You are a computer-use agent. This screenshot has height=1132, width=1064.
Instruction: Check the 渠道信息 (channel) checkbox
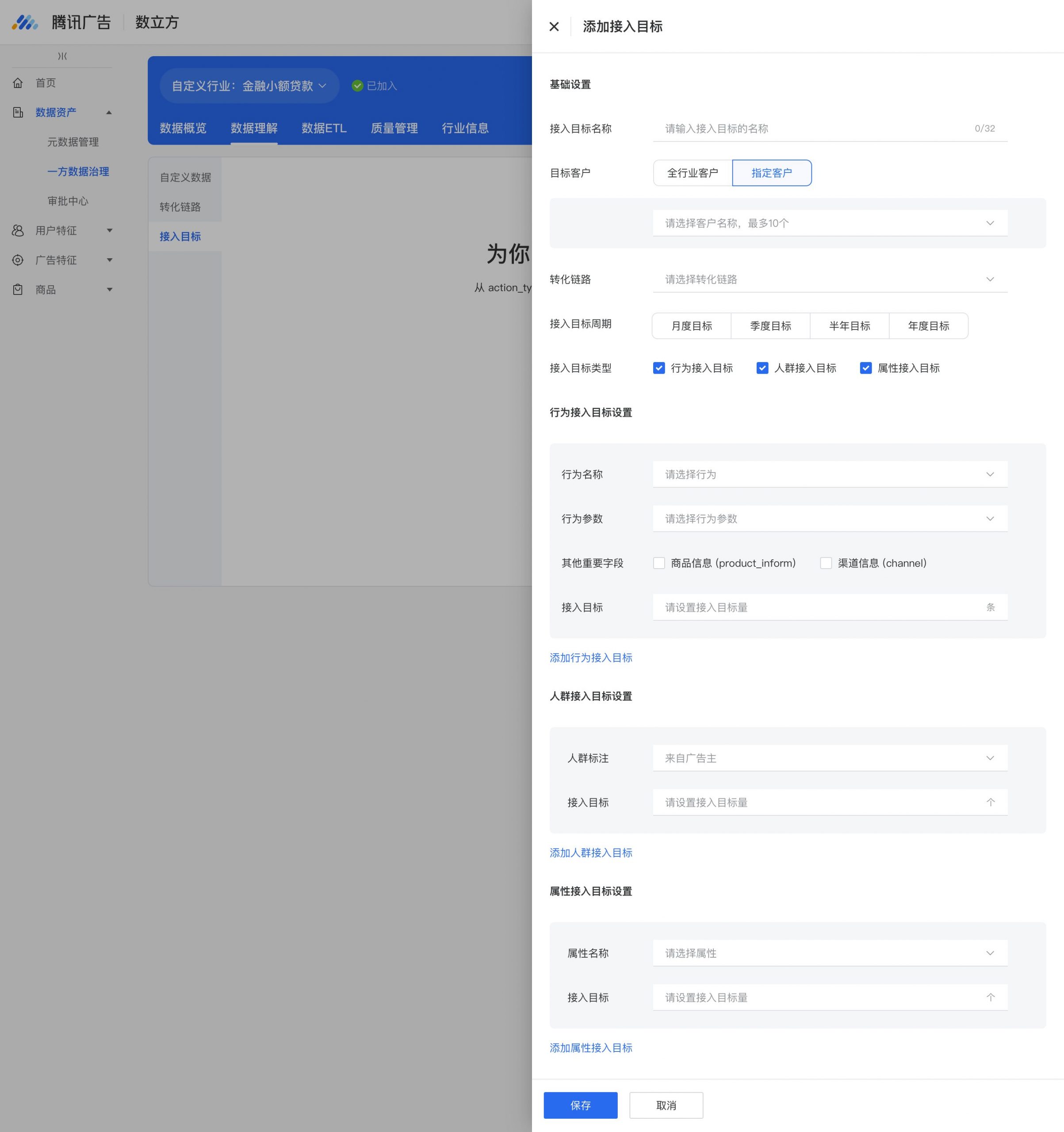coord(826,562)
